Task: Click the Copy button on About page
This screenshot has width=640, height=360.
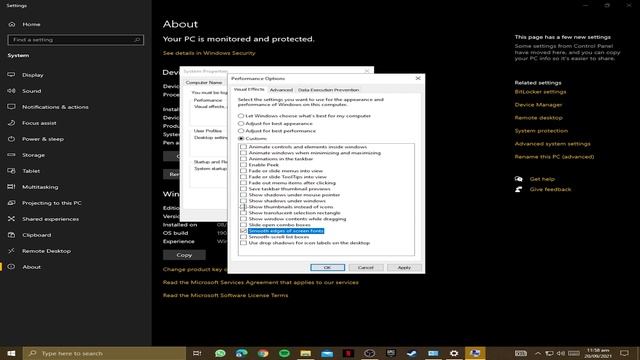Action: coord(184,255)
